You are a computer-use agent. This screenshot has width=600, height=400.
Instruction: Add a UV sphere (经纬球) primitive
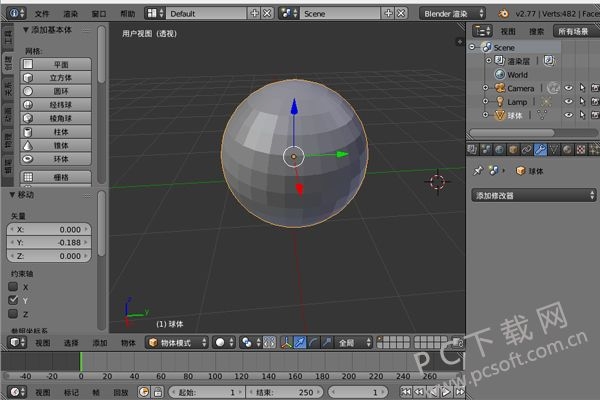tap(58, 104)
